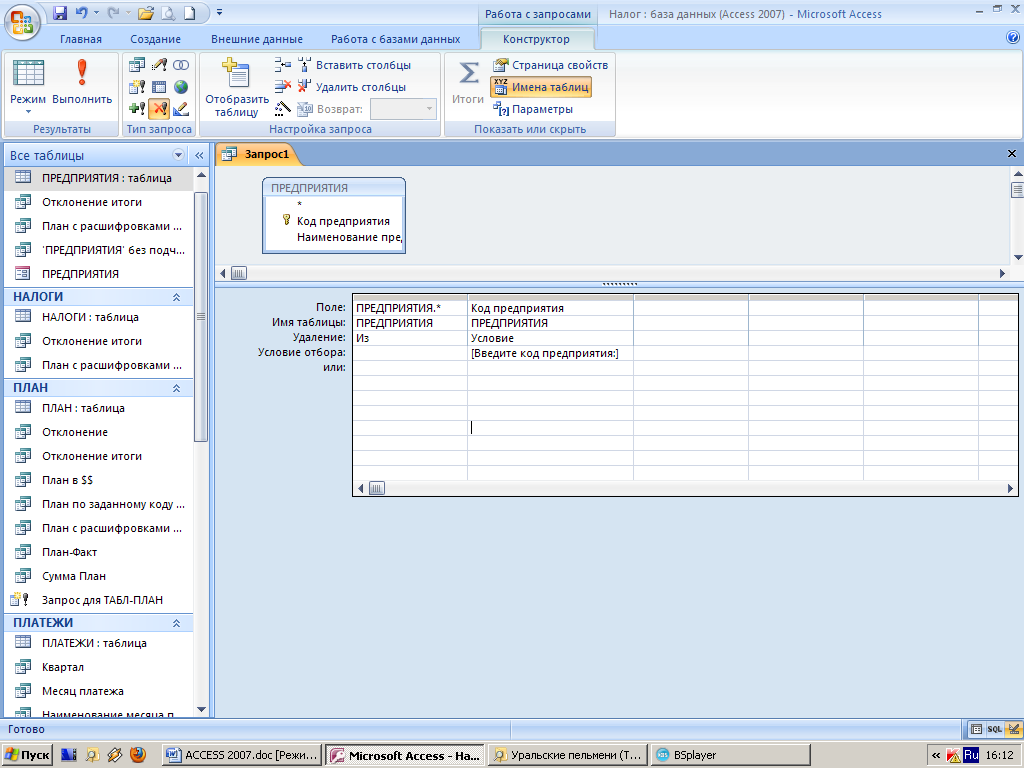This screenshot has width=1024, height=768.
Task: Click the ПРЕДПРИЯТИЯ.* field cell
Action: click(x=410, y=308)
